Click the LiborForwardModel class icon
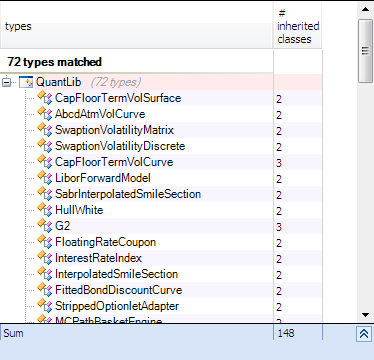Viewport: 374px width, 360px height. point(45,178)
